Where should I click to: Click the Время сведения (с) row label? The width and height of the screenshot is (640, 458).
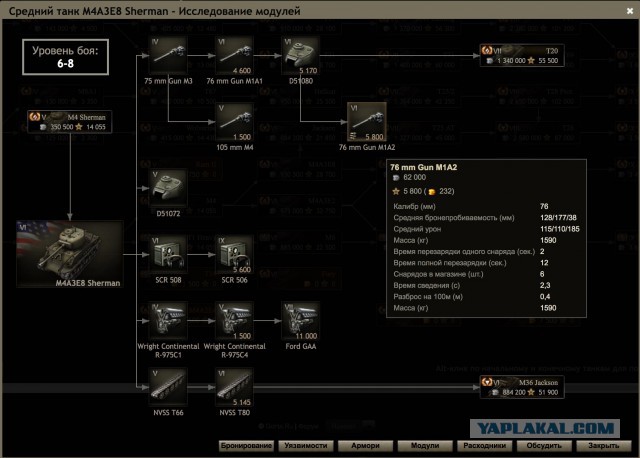click(427, 285)
